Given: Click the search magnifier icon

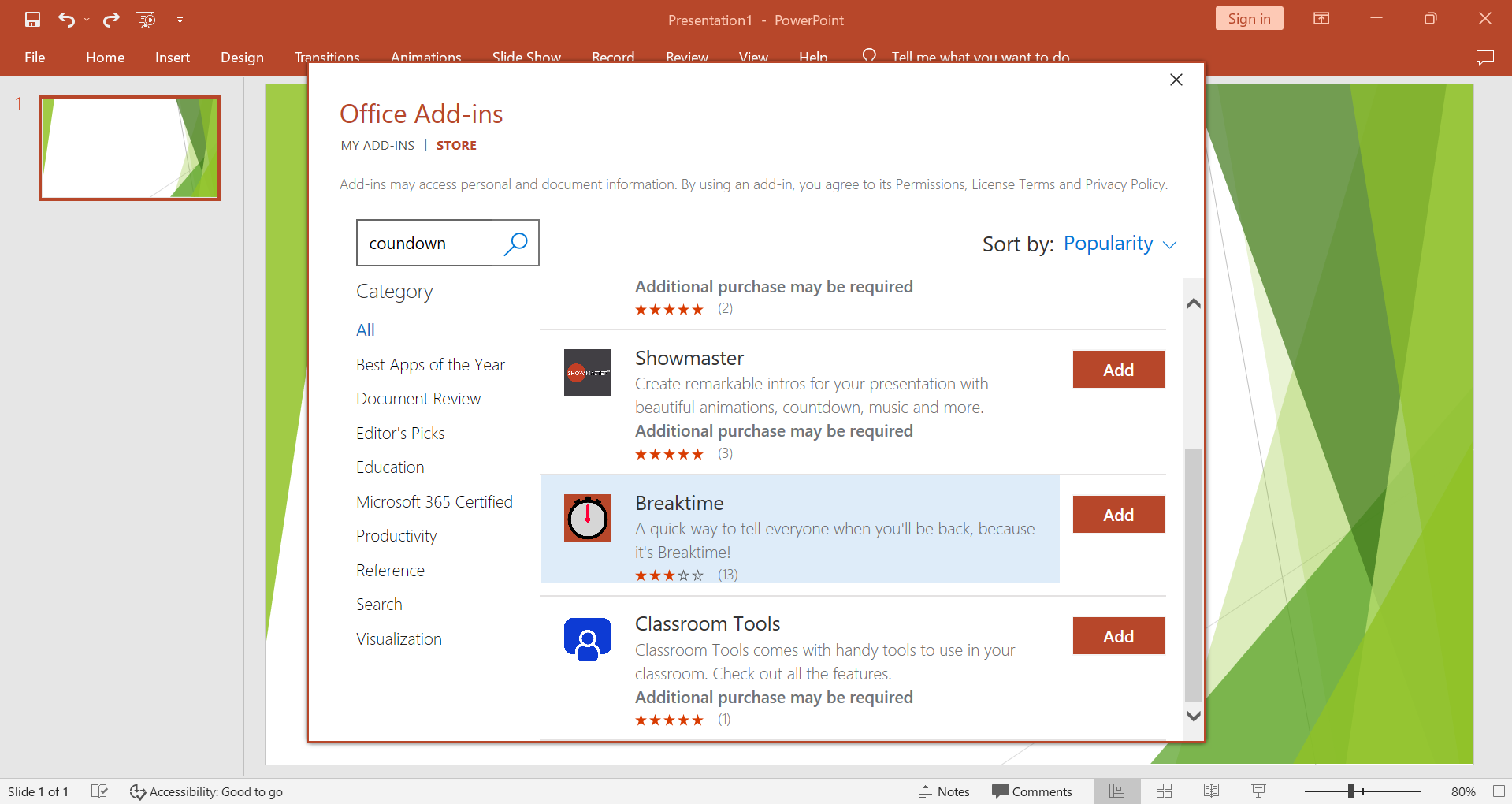Looking at the screenshot, I should (516, 243).
